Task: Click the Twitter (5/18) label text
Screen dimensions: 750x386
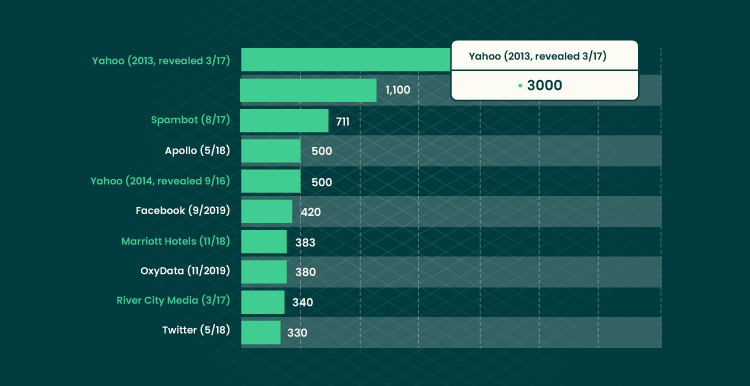Action: click(196, 330)
